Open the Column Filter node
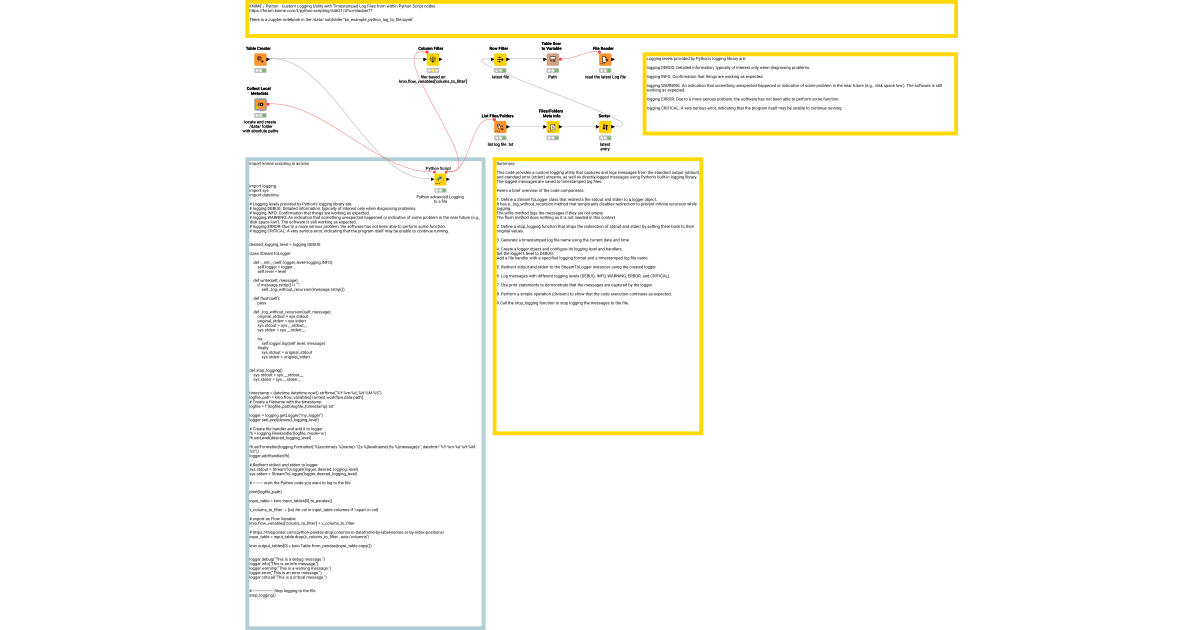This screenshot has height=630, width=1200. pyautogui.click(x=432, y=59)
